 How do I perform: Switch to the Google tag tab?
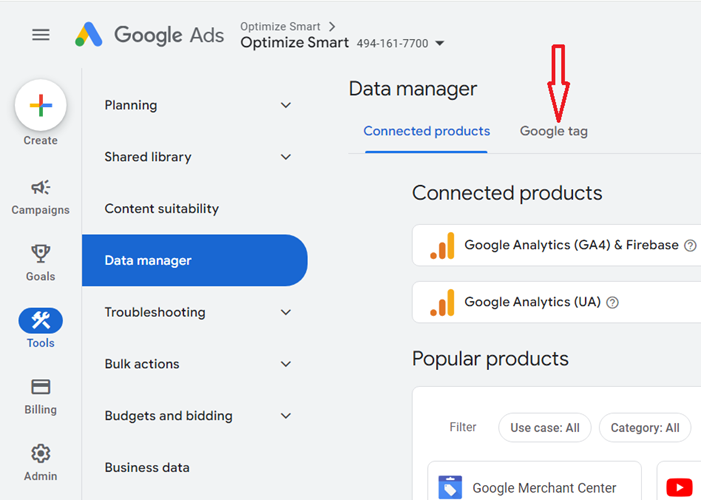[553, 131]
